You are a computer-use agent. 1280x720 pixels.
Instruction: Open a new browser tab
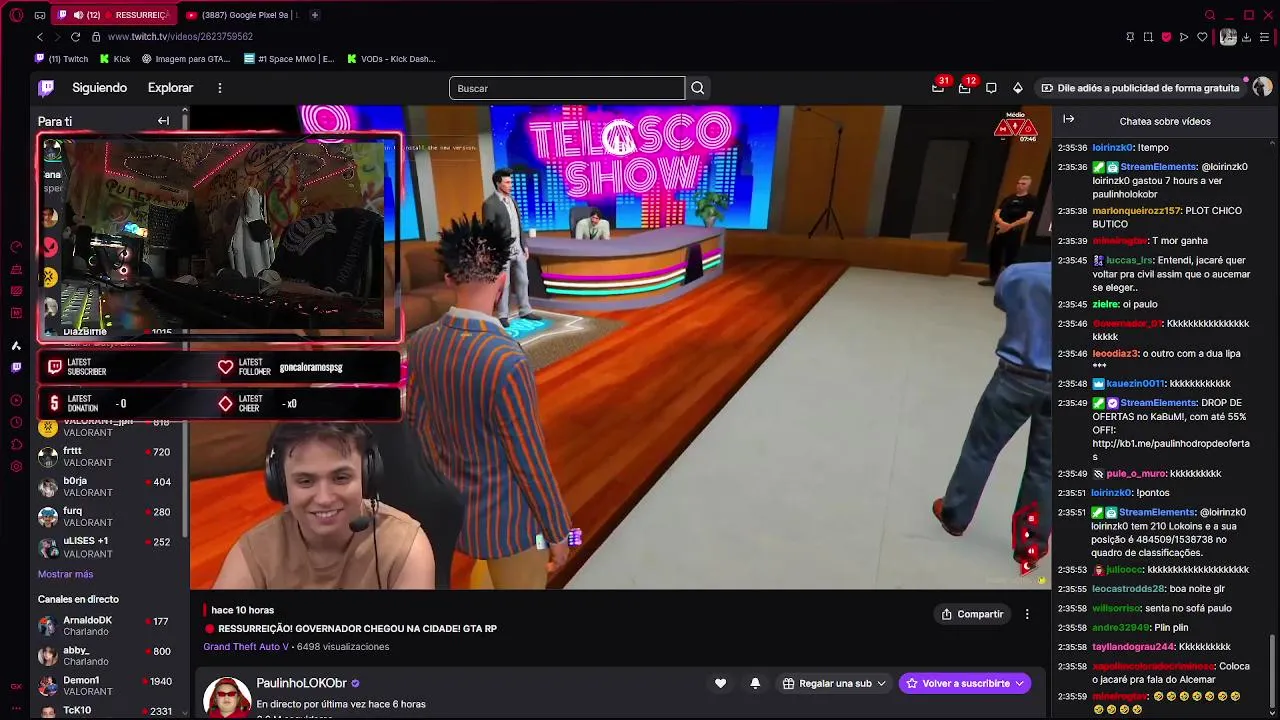tap(314, 15)
